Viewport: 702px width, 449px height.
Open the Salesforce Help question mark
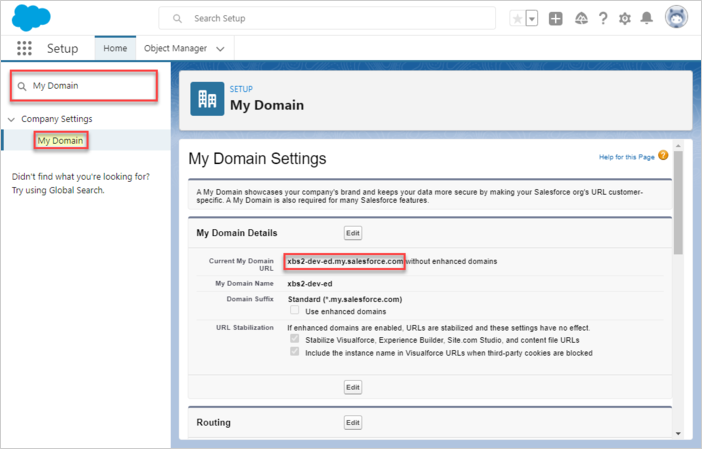point(603,19)
